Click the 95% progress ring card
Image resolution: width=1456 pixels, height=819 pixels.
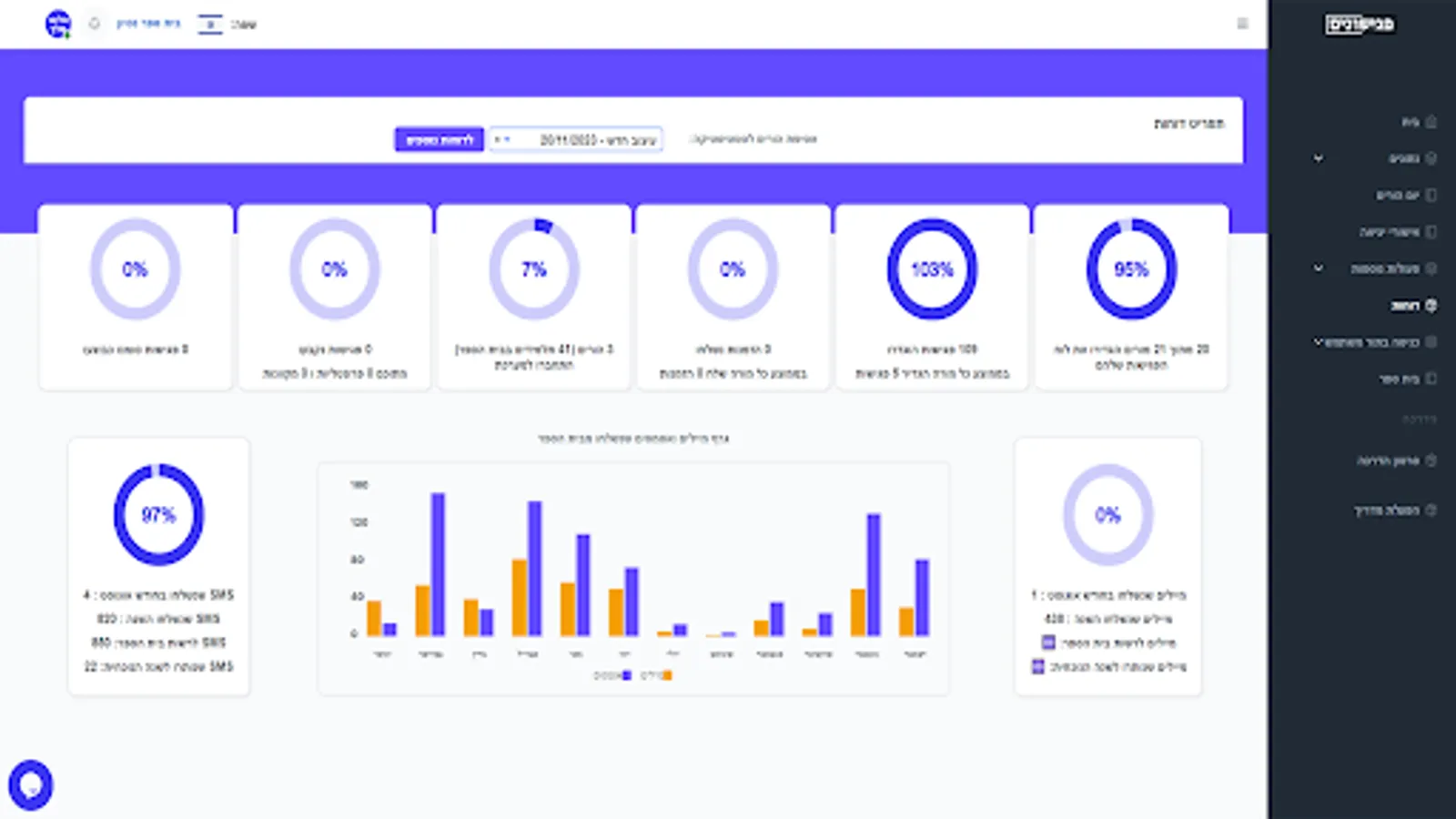pyautogui.click(x=1131, y=298)
